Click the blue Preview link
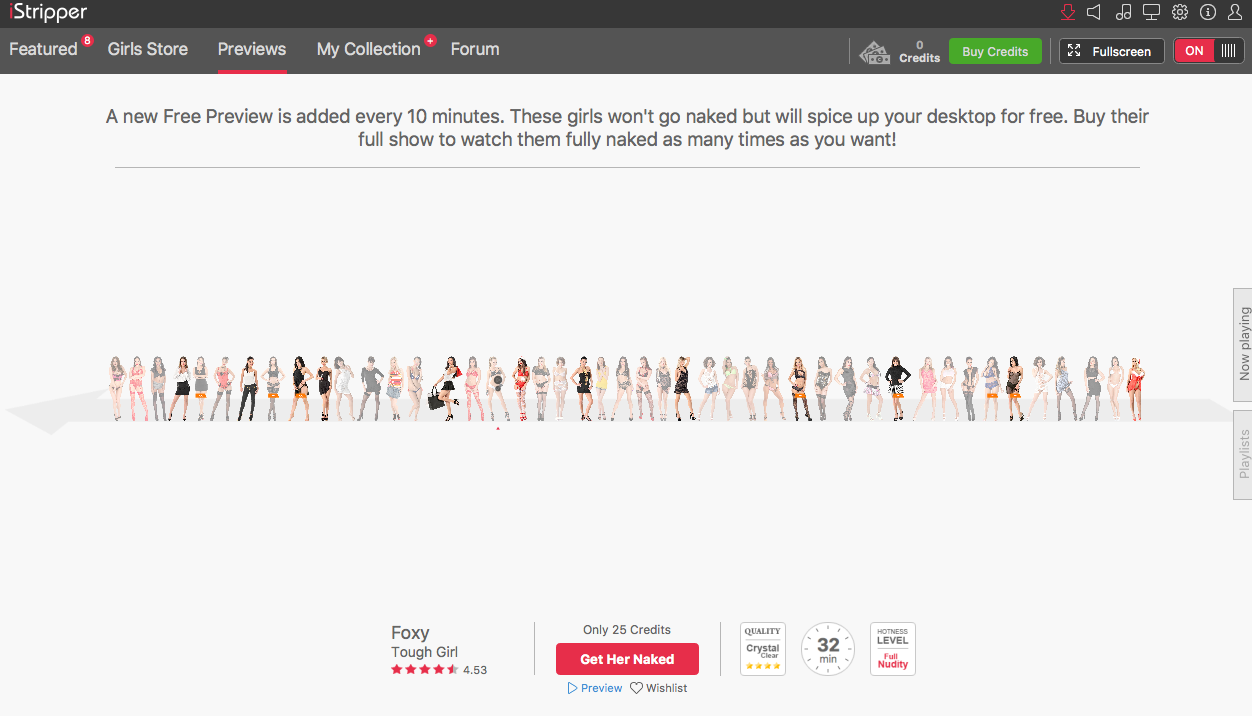1252x716 pixels. click(x=595, y=688)
